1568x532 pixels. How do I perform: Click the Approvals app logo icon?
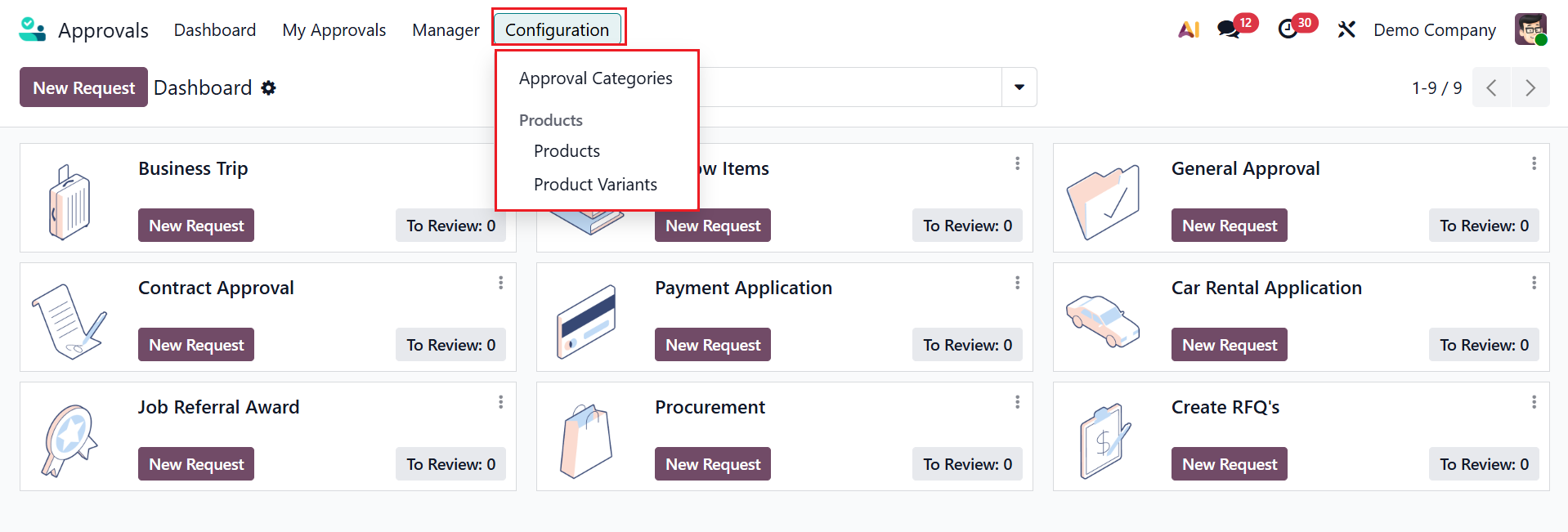[x=32, y=30]
